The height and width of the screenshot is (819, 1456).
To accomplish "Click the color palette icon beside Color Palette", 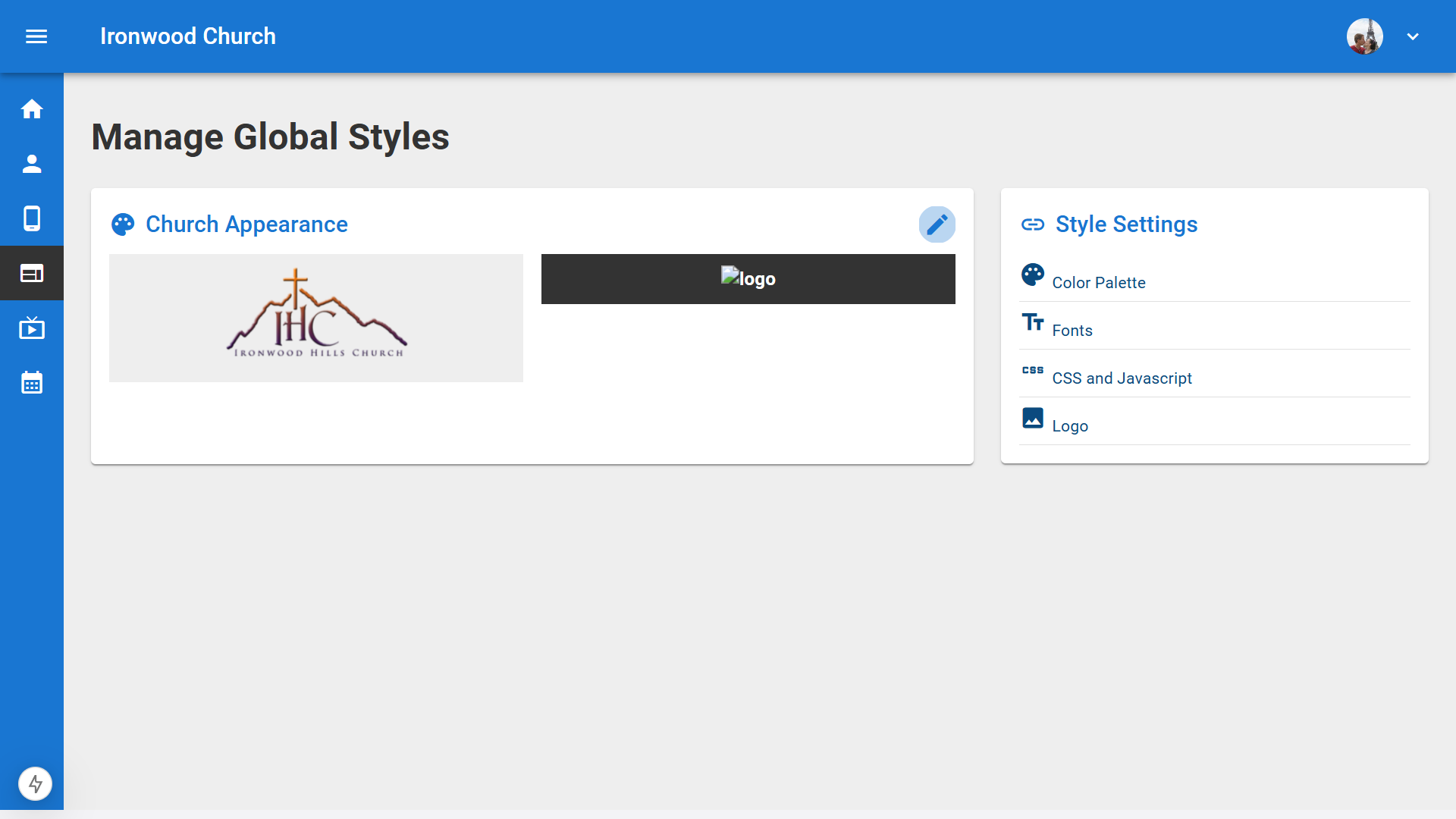I will tap(1032, 275).
